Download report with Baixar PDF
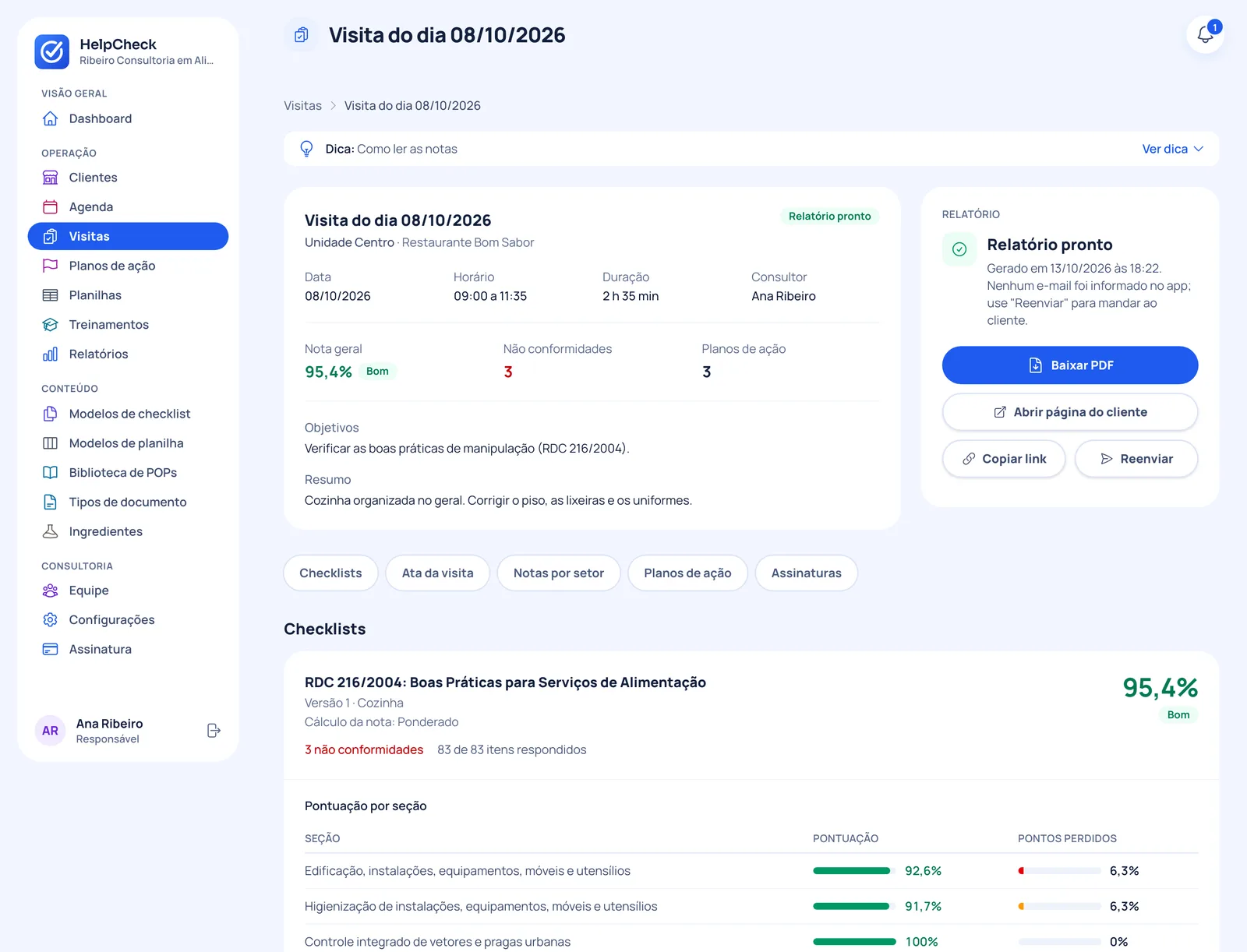 [x=1070, y=365]
